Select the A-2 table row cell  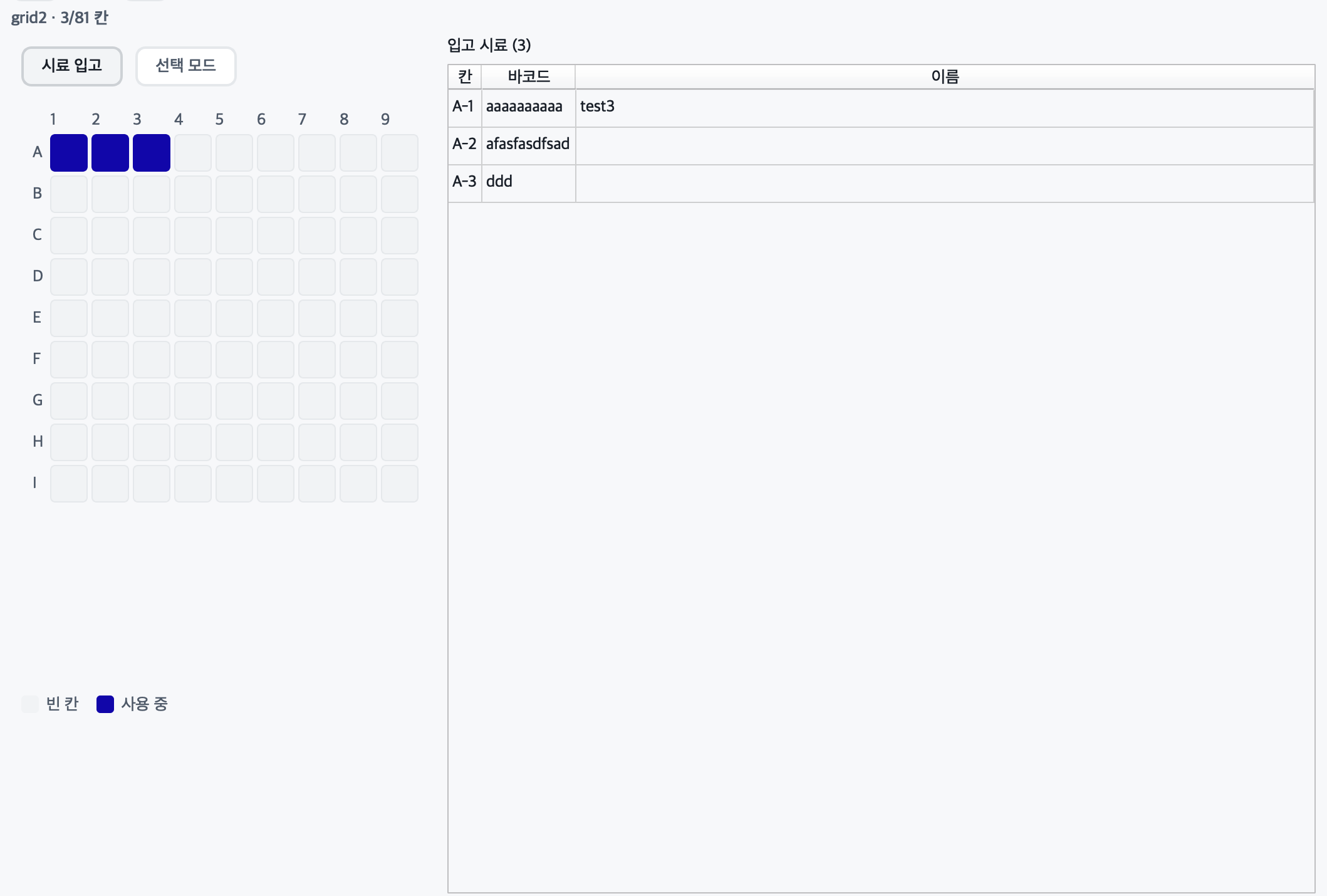[465, 147]
